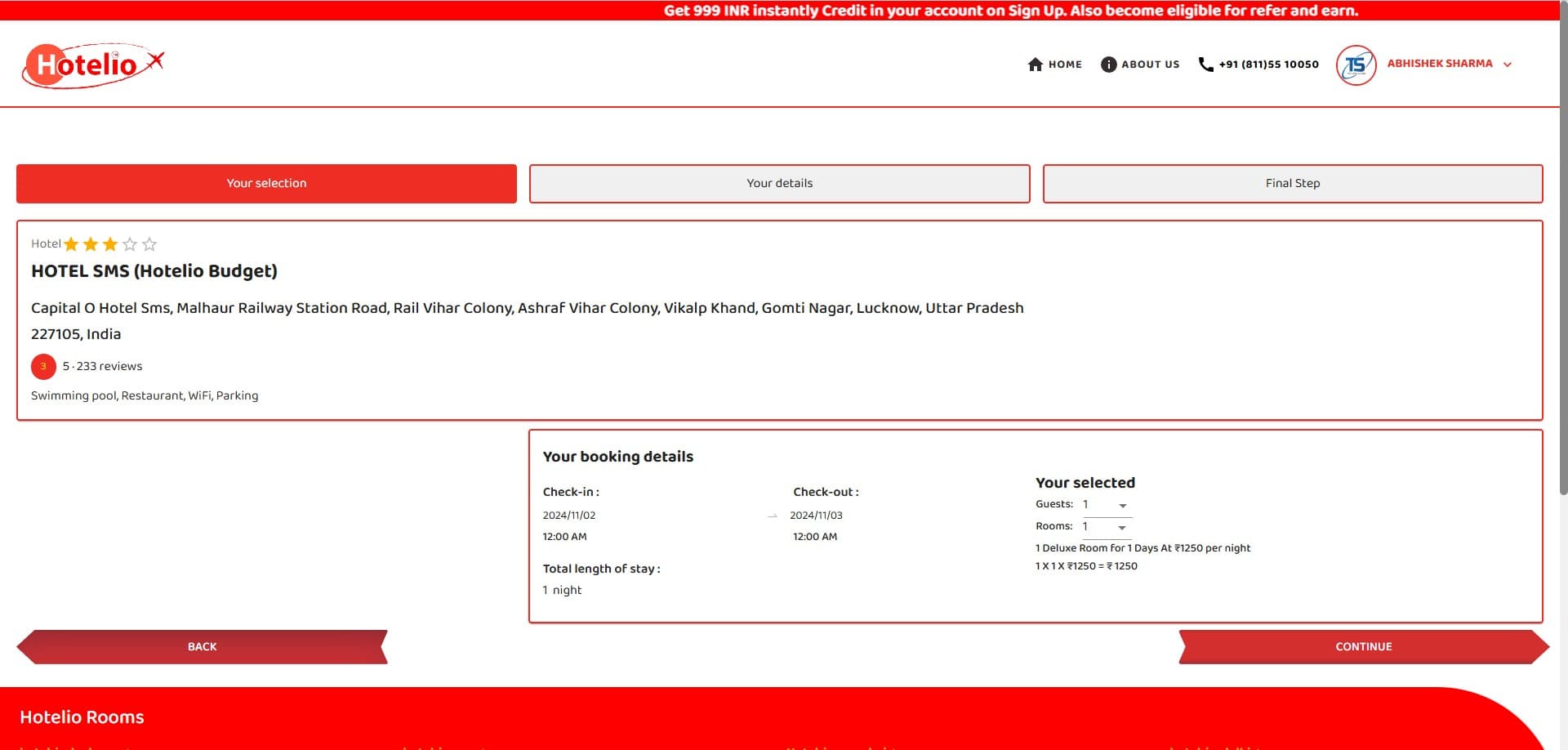Click the Home house icon

[x=1035, y=65]
